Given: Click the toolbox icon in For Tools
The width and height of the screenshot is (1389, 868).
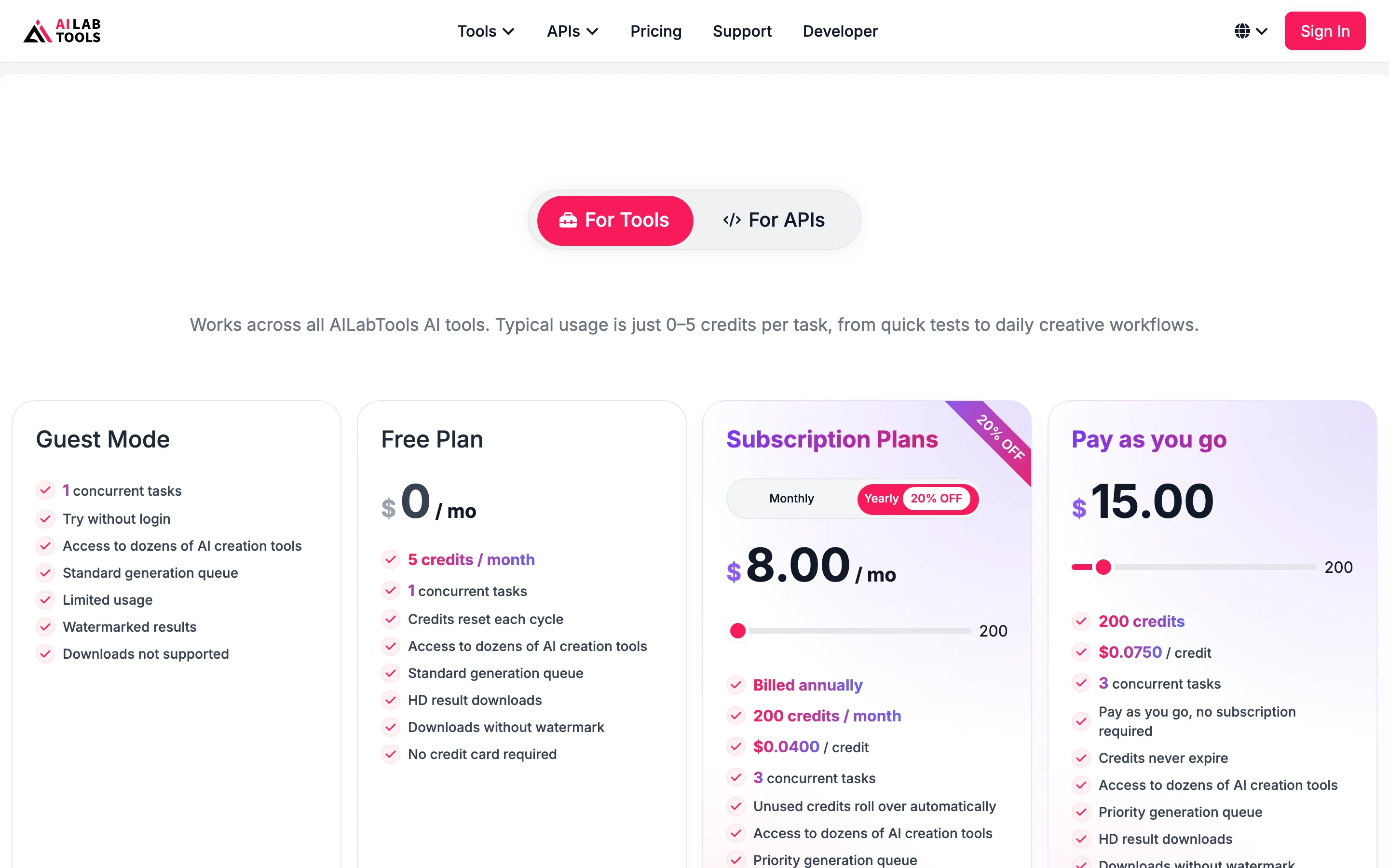Looking at the screenshot, I should tap(568, 220).
